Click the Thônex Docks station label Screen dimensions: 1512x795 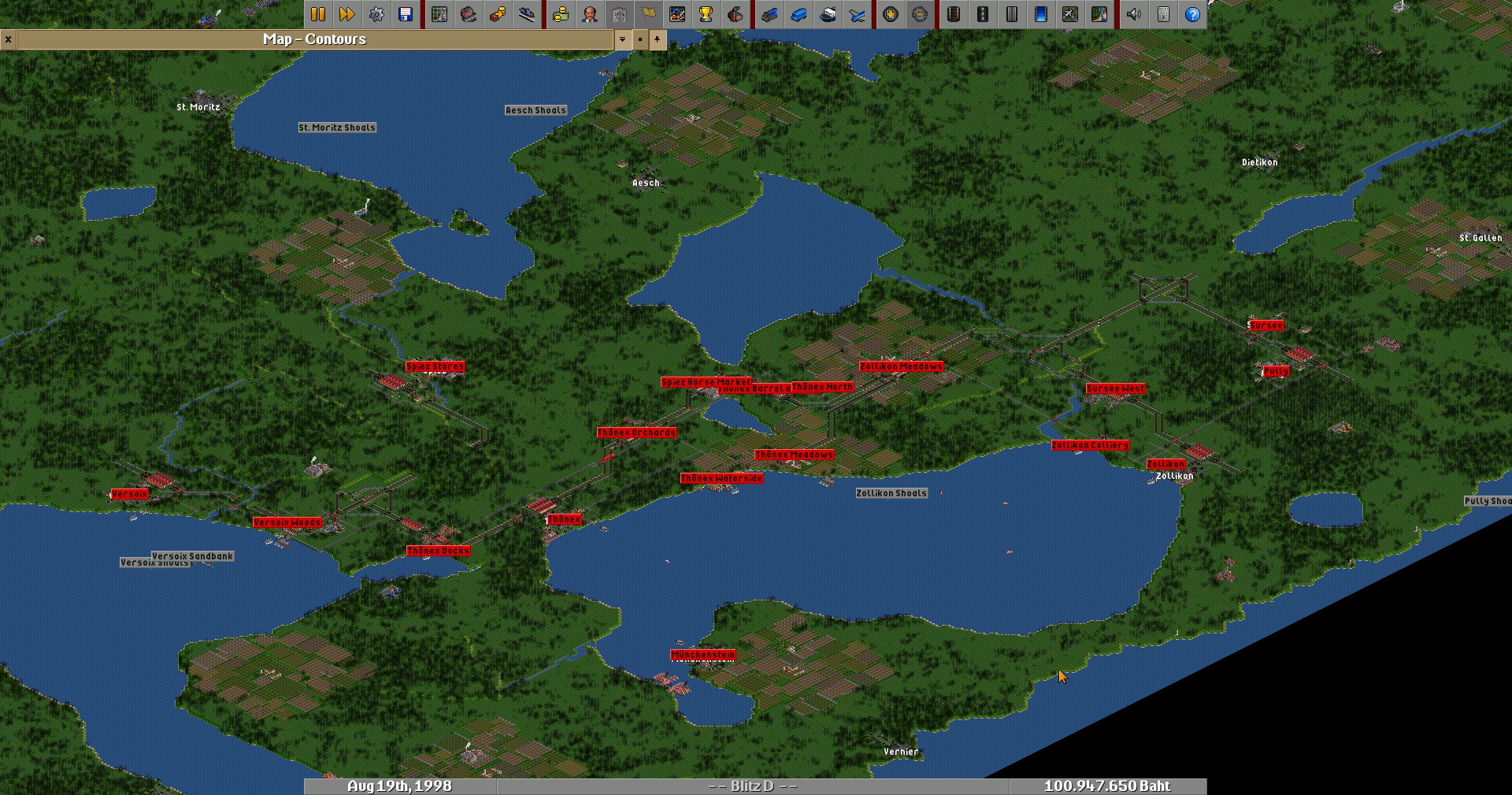pos(438,551)
